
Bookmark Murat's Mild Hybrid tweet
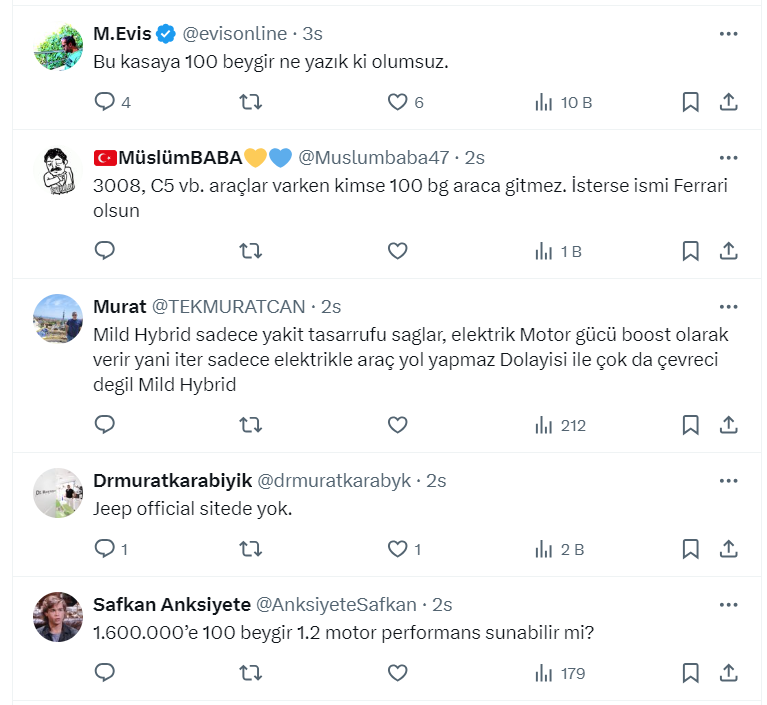(x=690, y=425)
